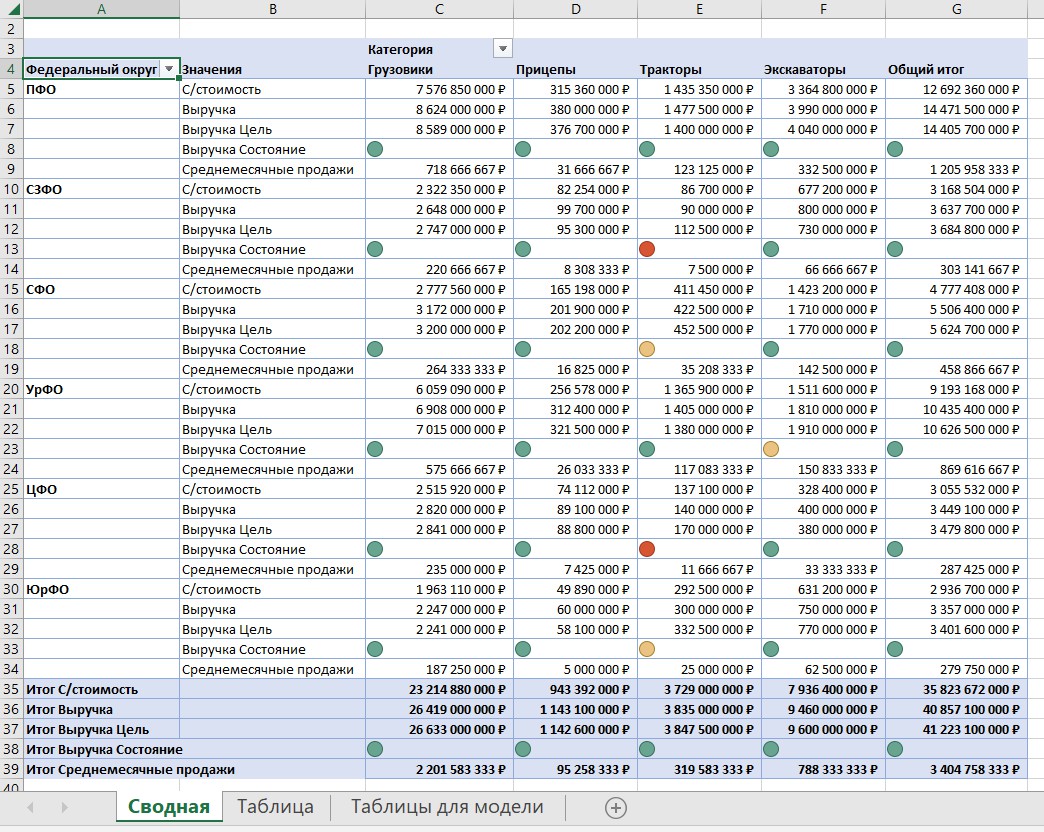Select cell with 718 666 667 ₽
Screen dimensions: 1044x832
439,169
